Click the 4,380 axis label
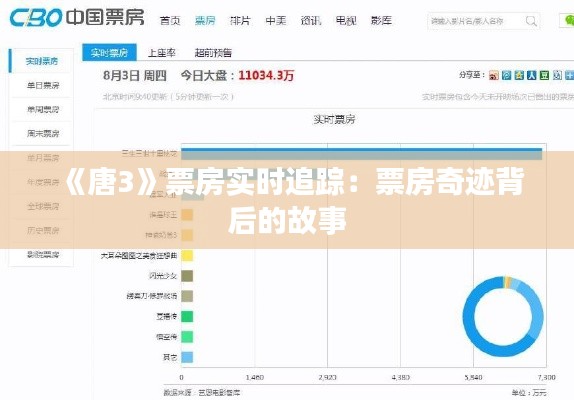 pyautogui.click(x=400, y=377)
